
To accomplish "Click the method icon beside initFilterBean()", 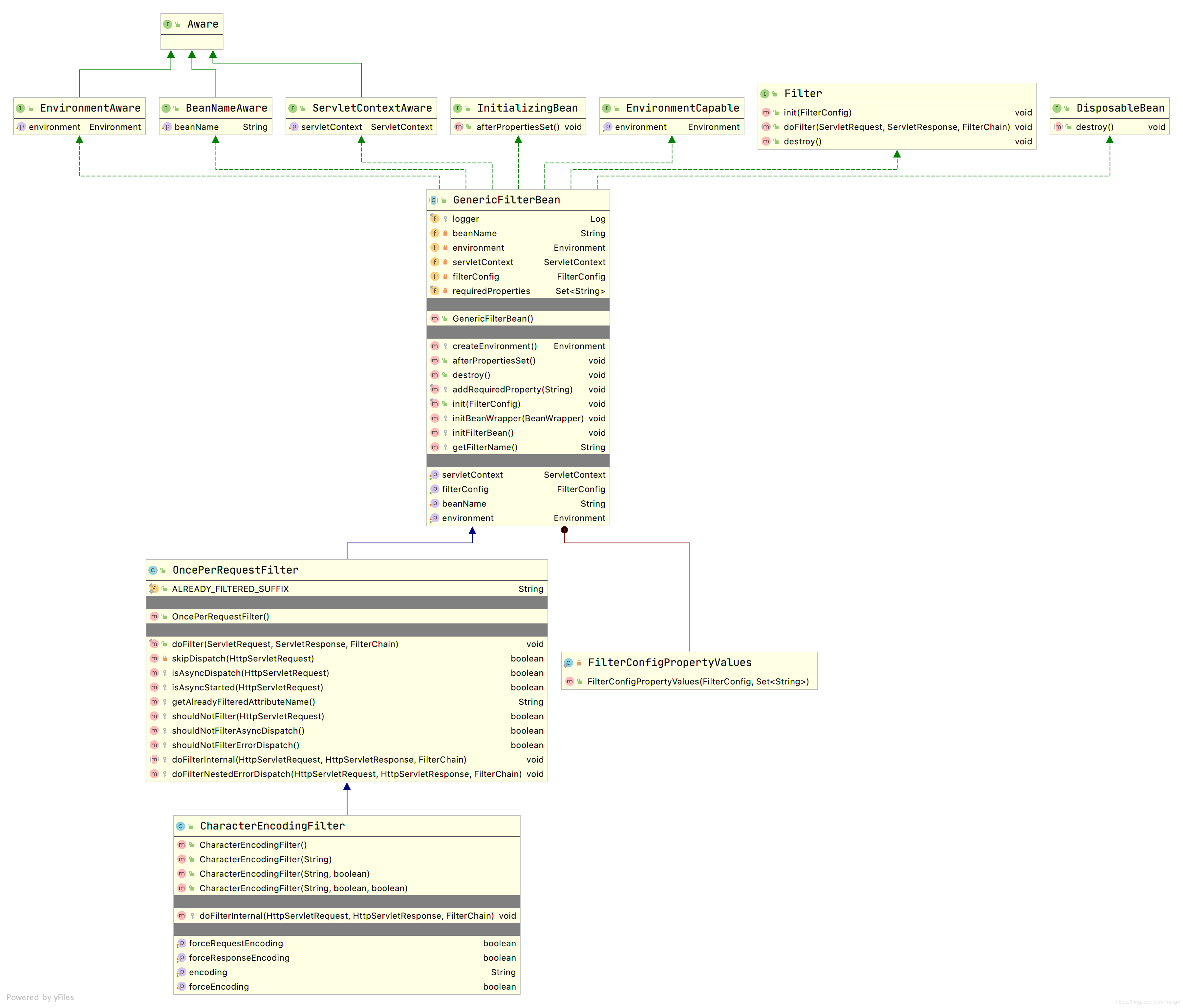I will click(435, 433).
